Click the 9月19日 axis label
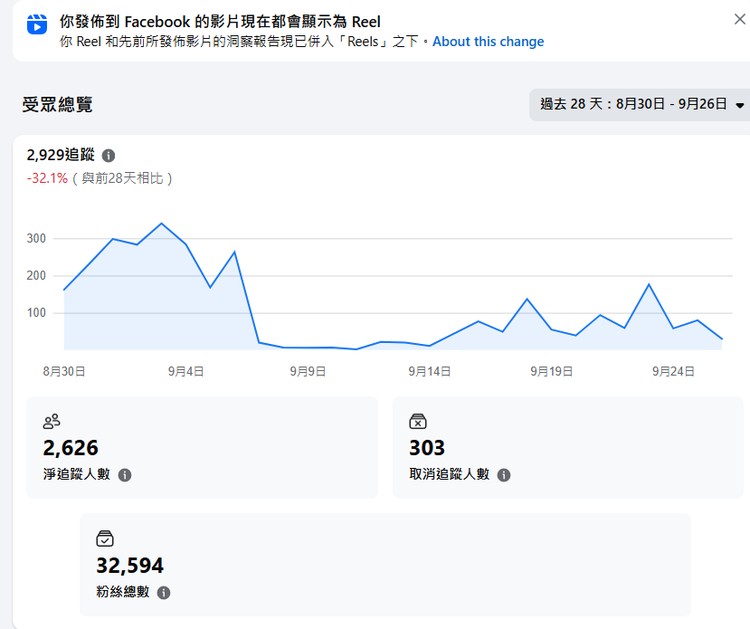The height and width of the screenshot is (629, 750). pos(551,371)
